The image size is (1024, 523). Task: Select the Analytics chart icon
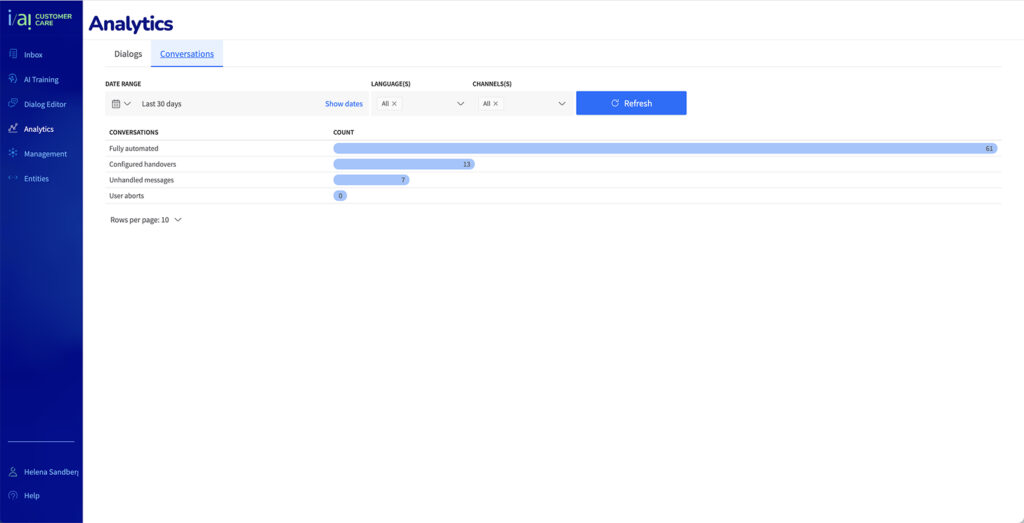coord(13,129)
